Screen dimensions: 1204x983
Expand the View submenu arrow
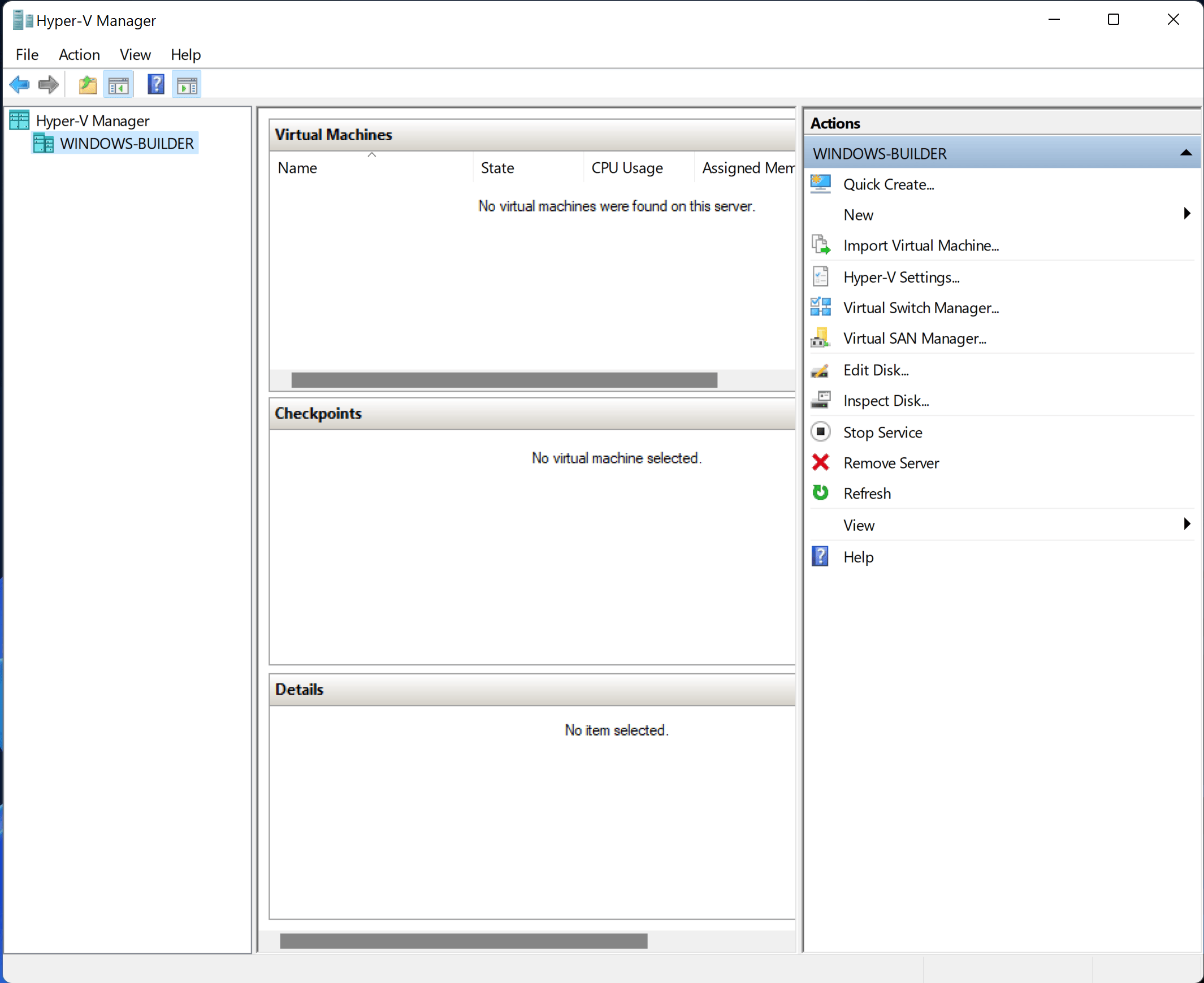[1187, 524]
